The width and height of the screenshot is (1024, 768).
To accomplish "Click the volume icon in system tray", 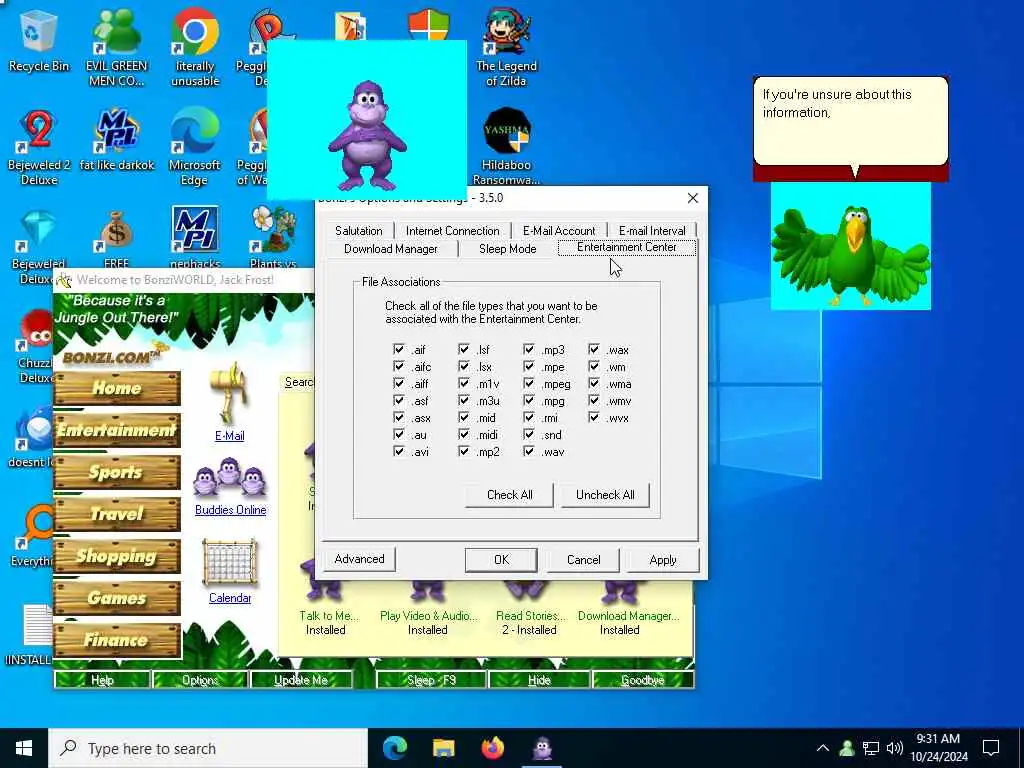I will (x=895, y=748).
